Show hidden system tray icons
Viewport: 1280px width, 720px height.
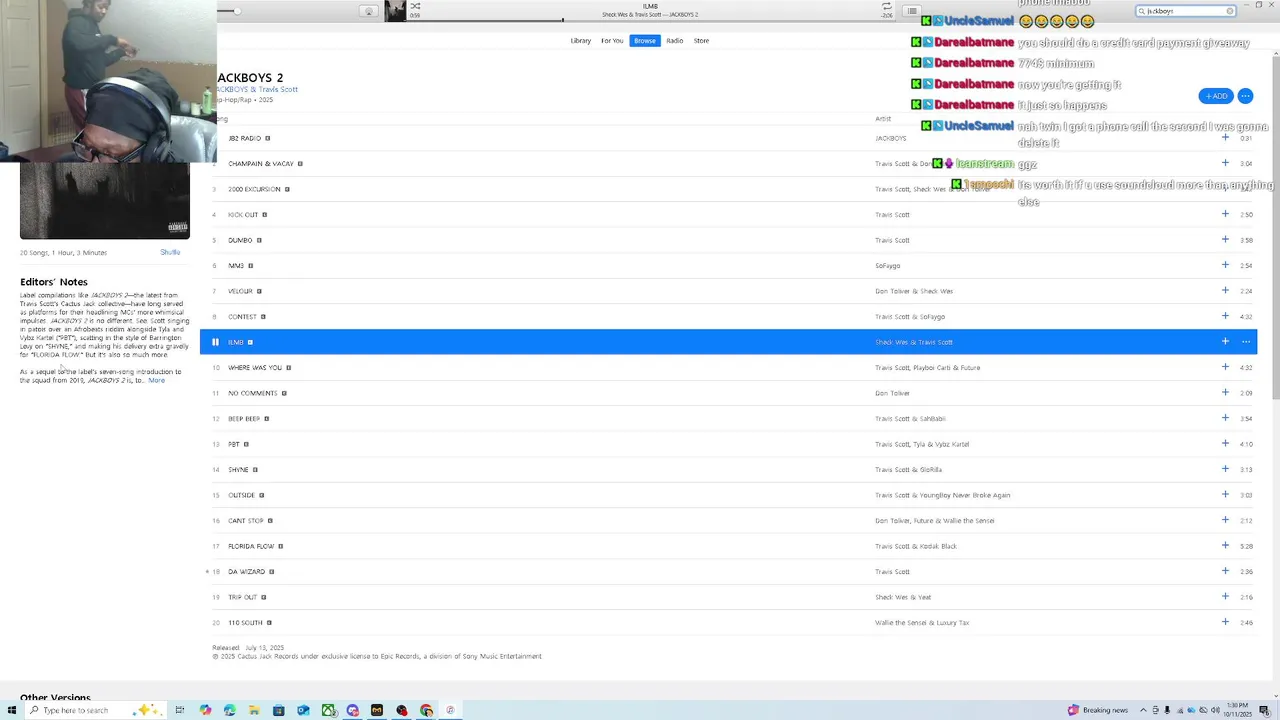(1143, 710)
